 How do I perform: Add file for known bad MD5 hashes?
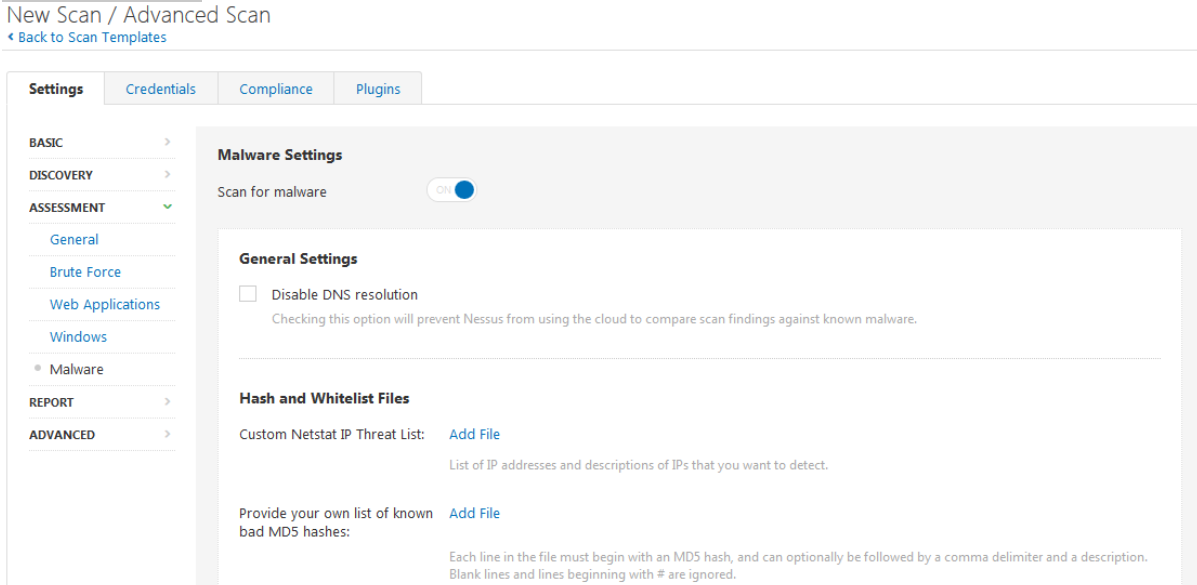[x=474, y=513]
